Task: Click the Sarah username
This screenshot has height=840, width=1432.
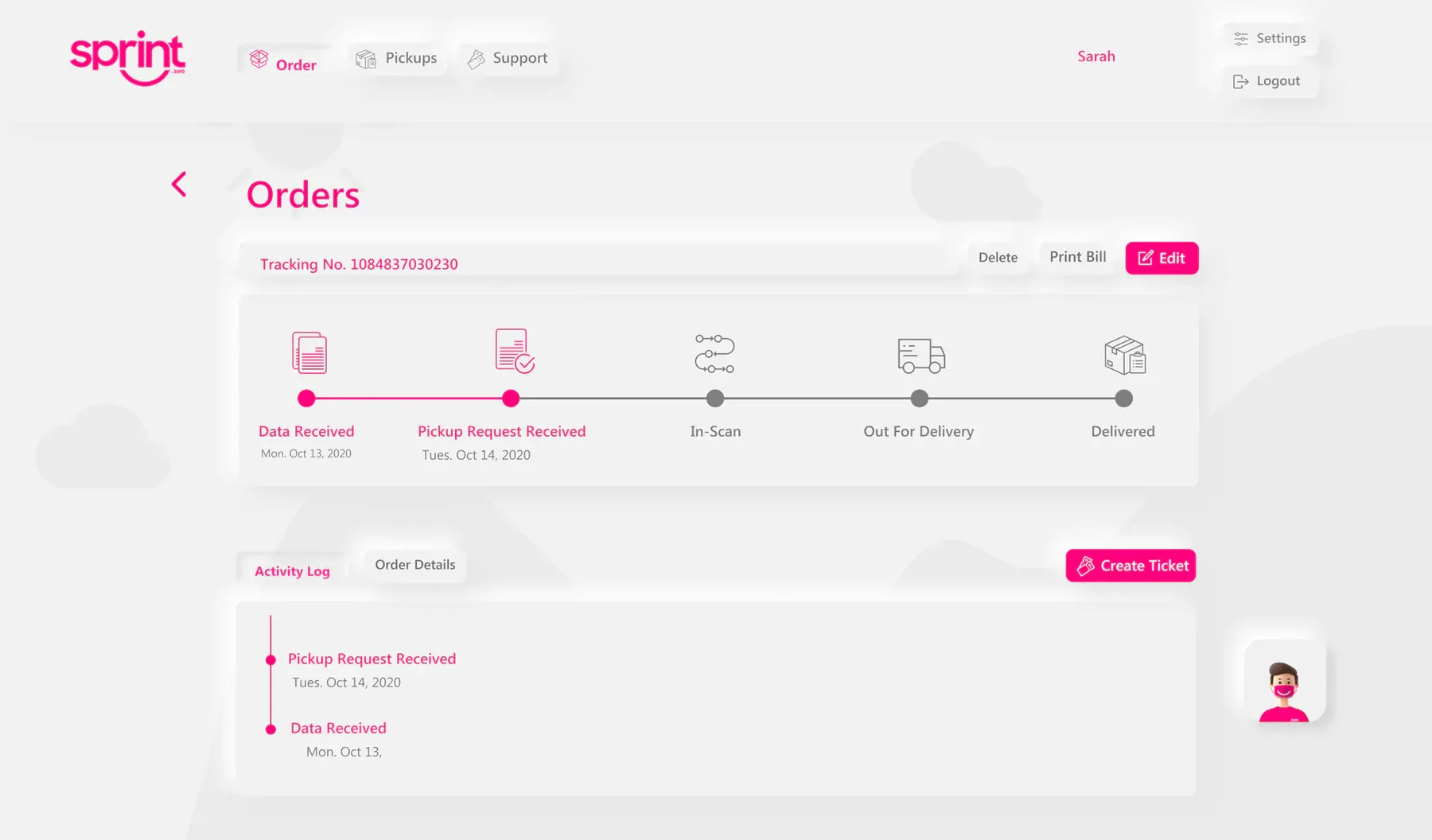Action: tap(1096, 56)
